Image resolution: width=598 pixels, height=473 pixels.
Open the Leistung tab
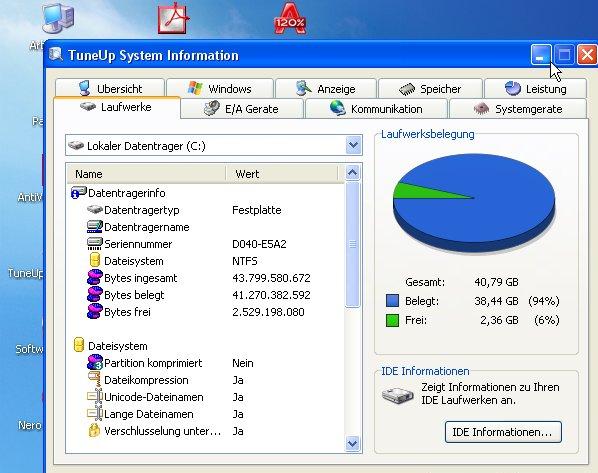[x=535, y=88]
